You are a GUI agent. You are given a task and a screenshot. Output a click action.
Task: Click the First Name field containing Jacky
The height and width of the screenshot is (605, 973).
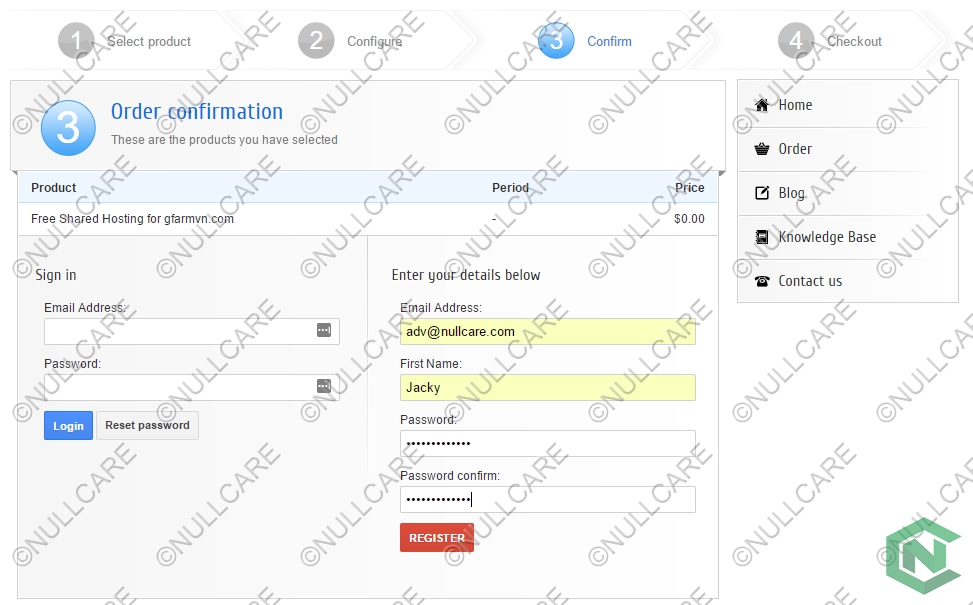[x=547, y=388]
